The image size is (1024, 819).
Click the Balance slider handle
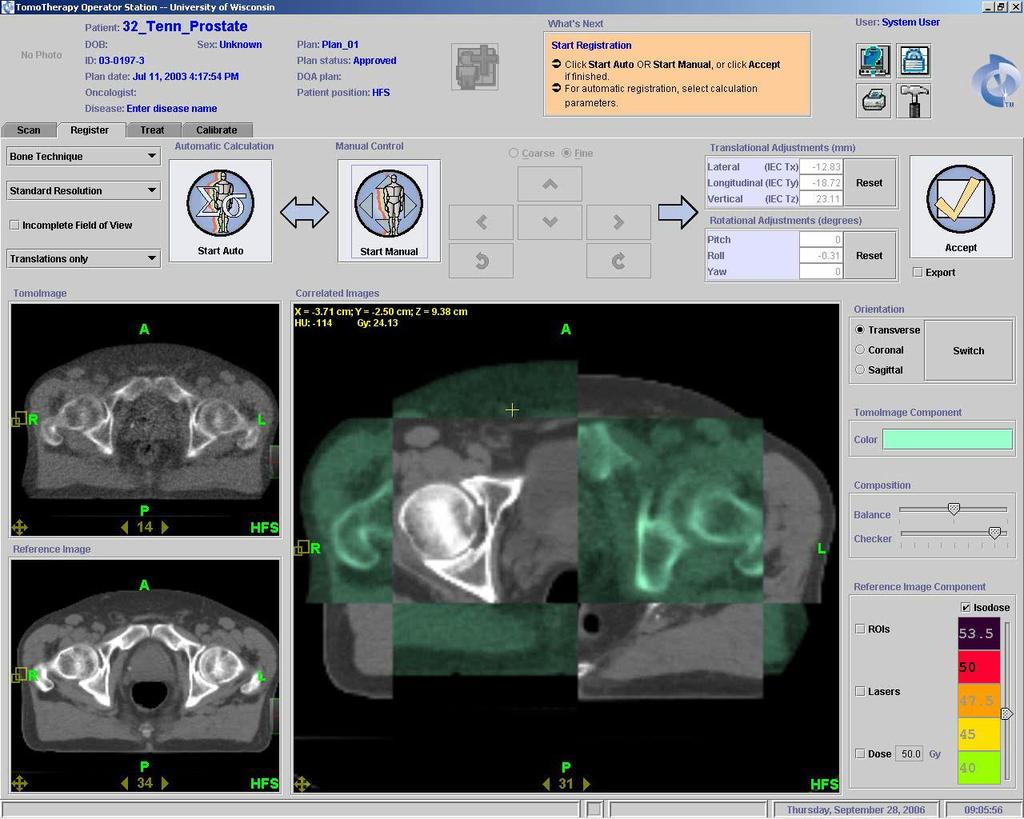click(x=953, y=509)
